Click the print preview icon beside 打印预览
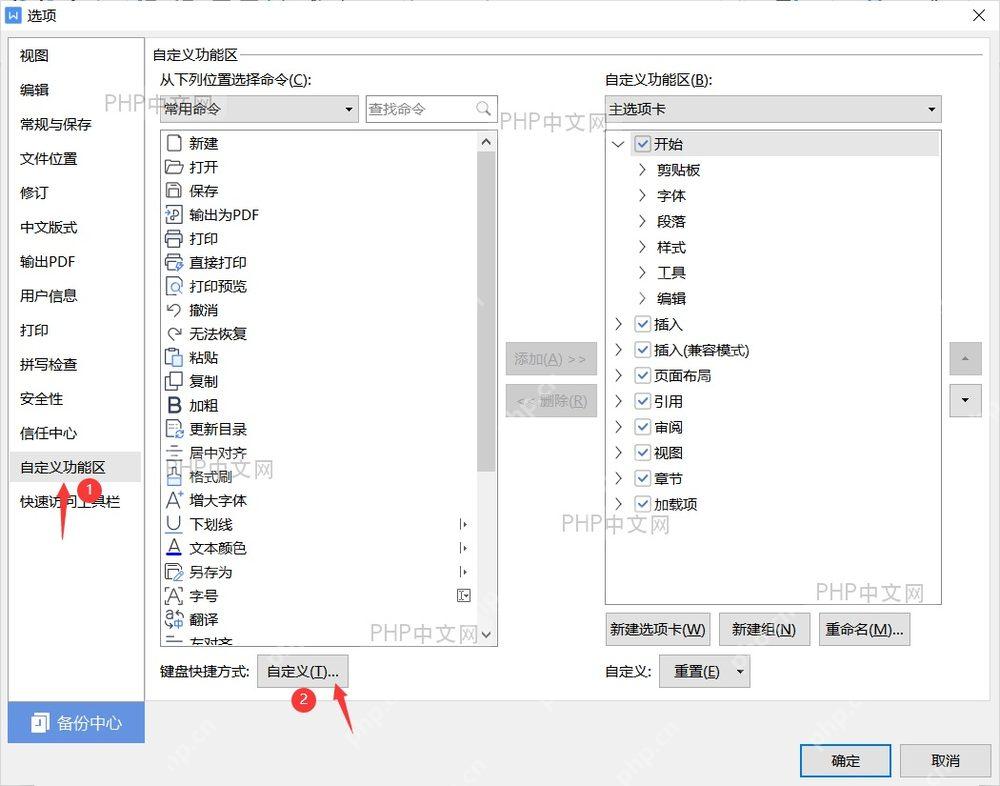1000x786 pixels. pyautogui.click(x=174, y=286)
